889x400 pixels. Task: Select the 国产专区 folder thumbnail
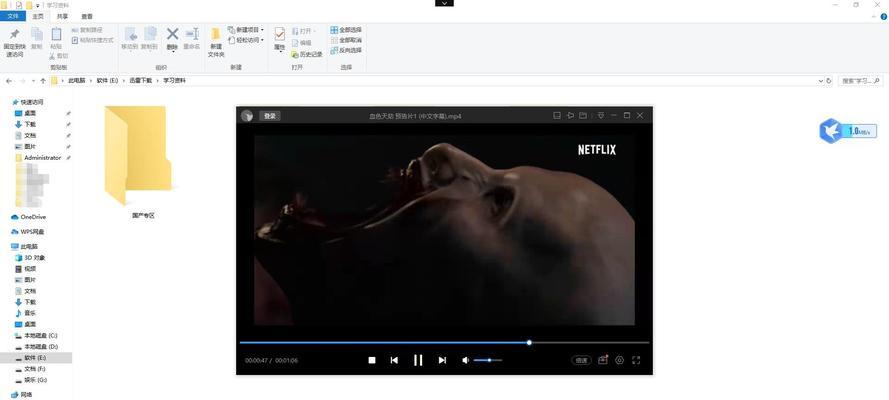143,160
